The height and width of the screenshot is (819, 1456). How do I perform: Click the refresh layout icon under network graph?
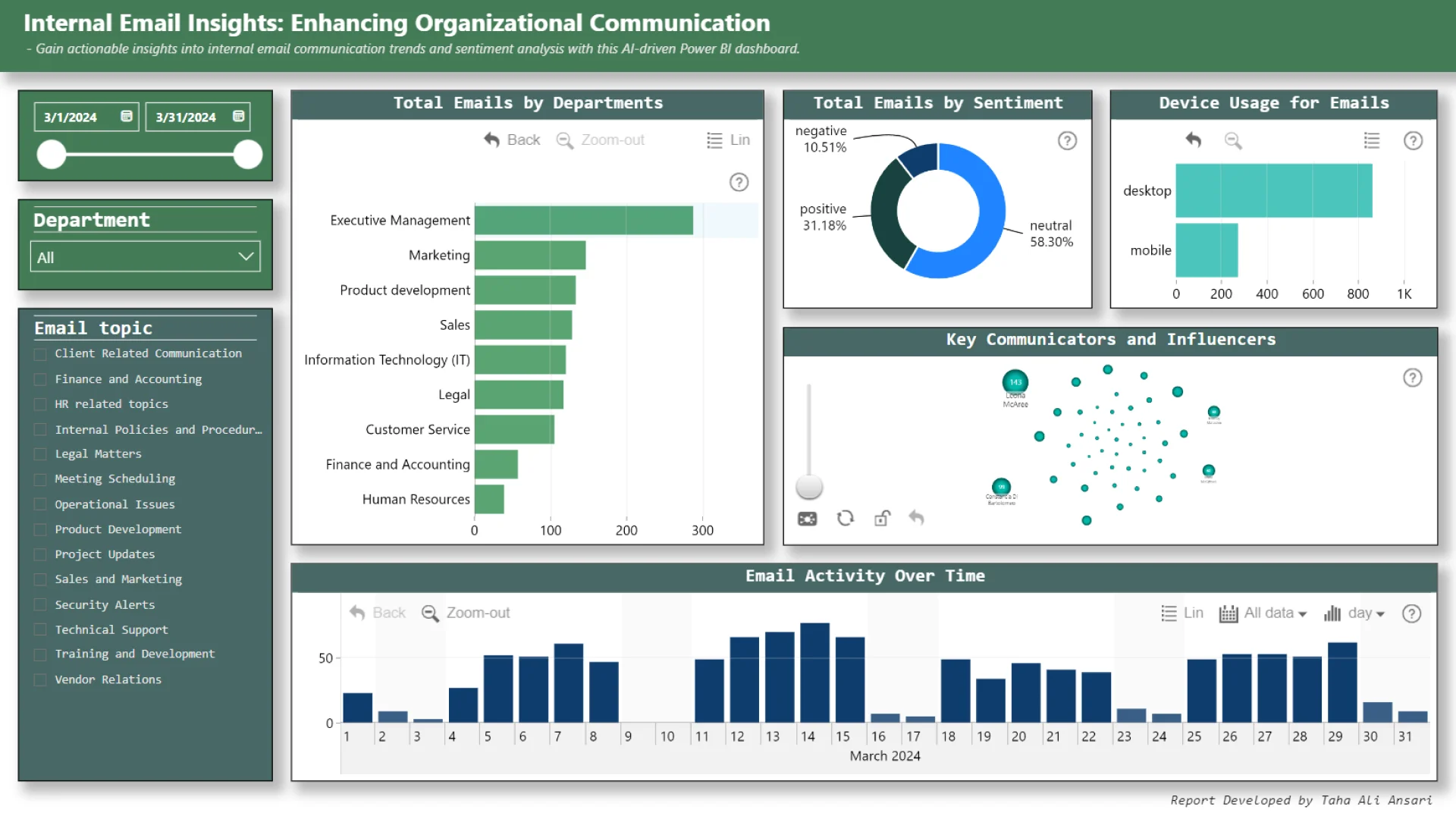pos(845,518)
